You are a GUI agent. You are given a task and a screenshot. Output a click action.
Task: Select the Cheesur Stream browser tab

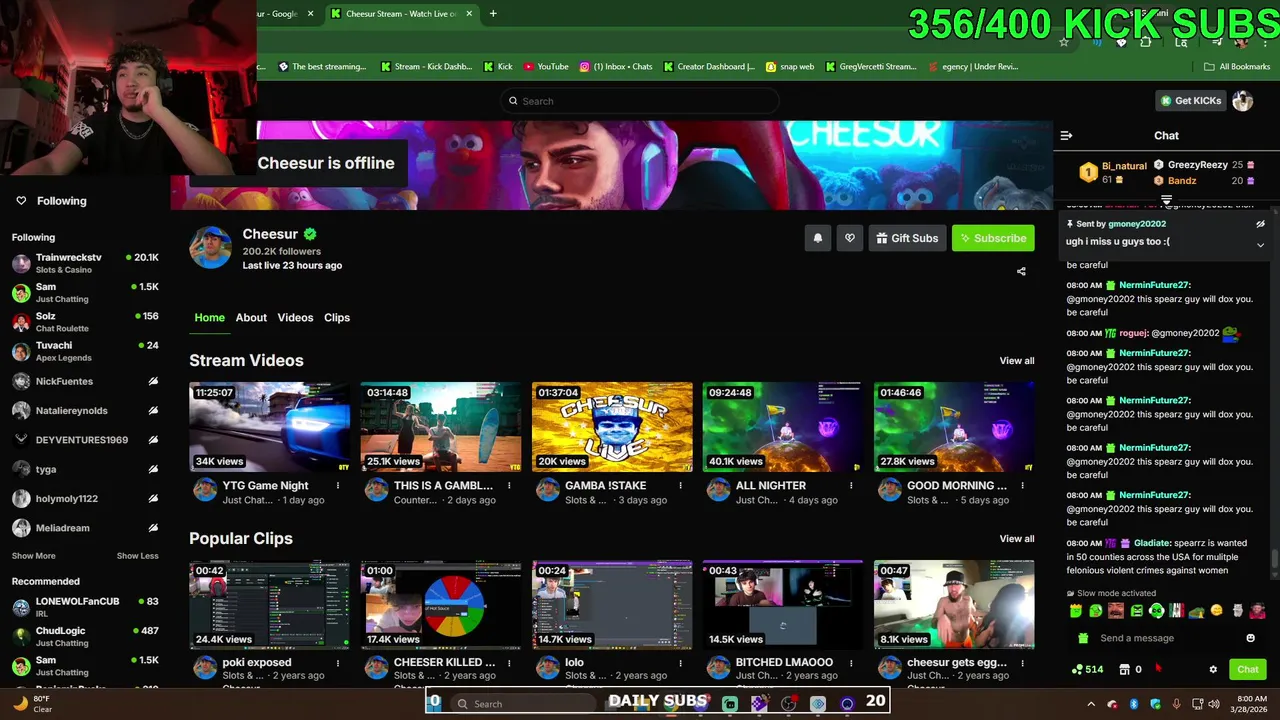tap(400, 14)
